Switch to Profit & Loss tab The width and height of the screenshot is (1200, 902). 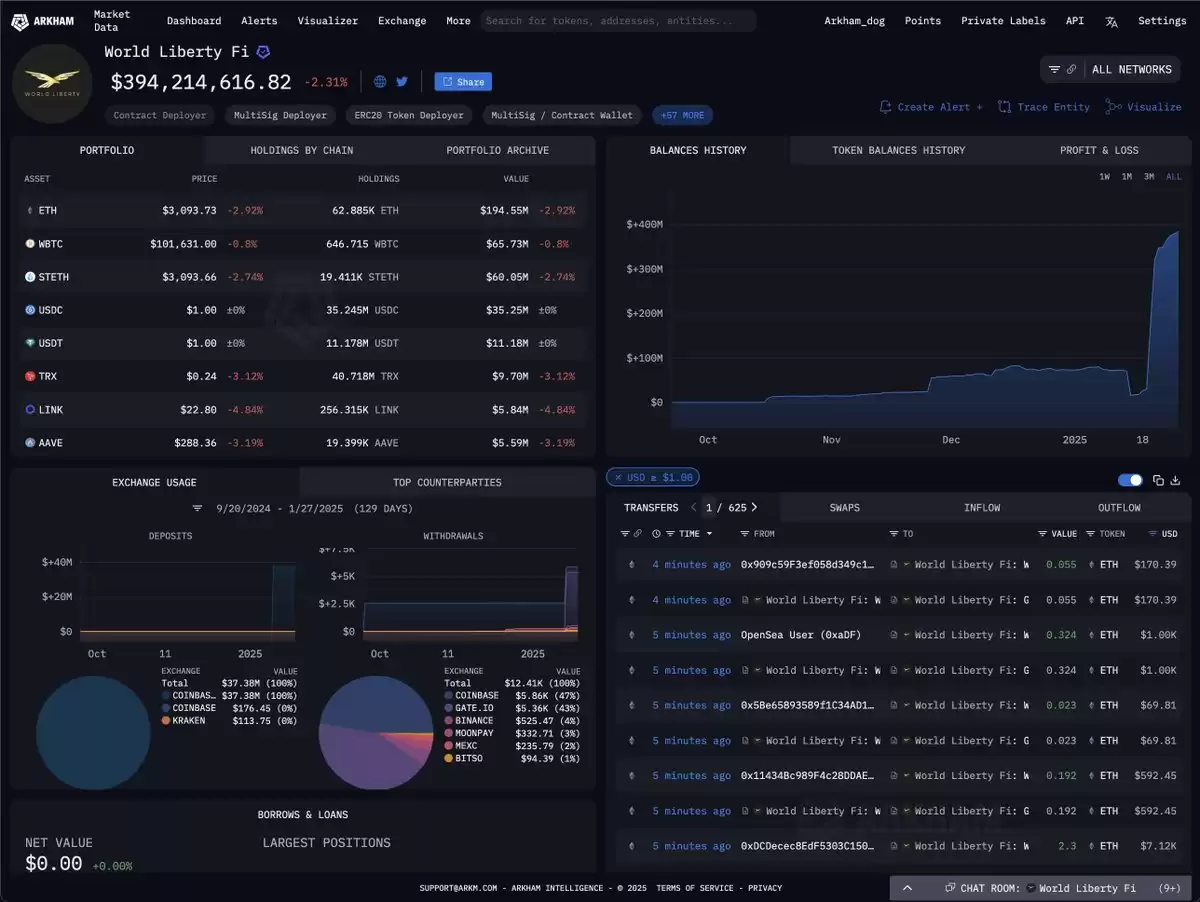tap(1099, 150)
